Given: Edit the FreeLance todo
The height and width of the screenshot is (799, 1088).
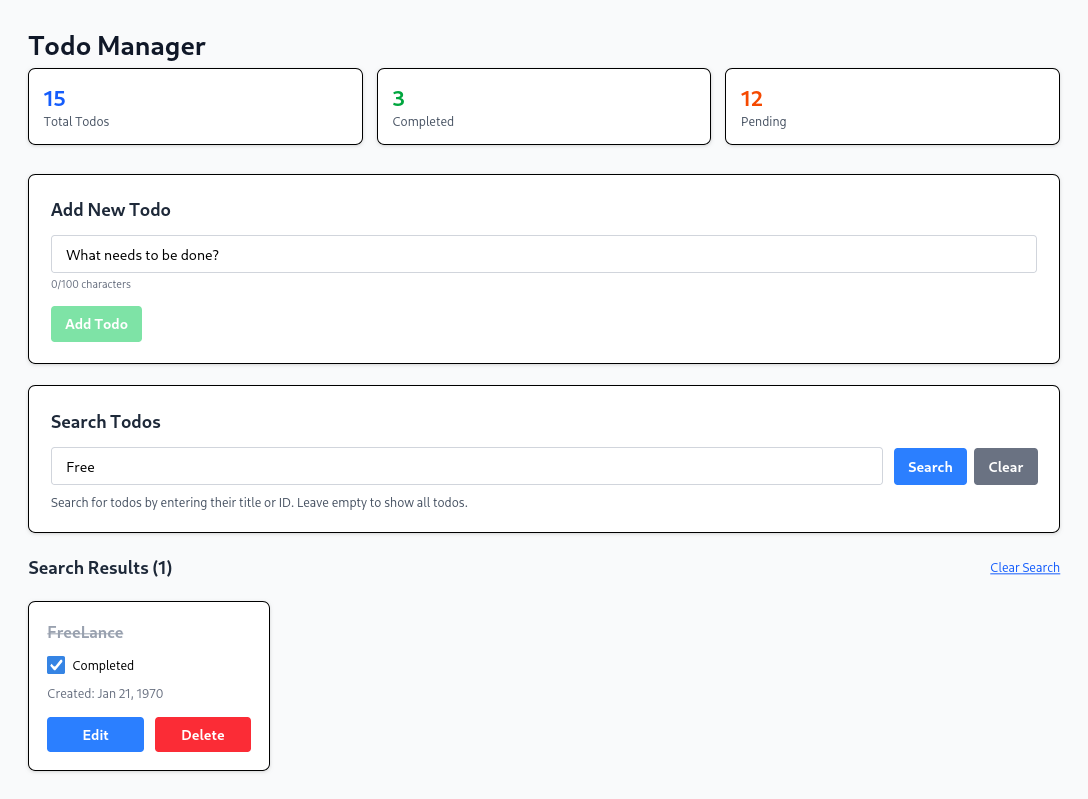Looking at the screenshot, I should [x=95, y=734].
